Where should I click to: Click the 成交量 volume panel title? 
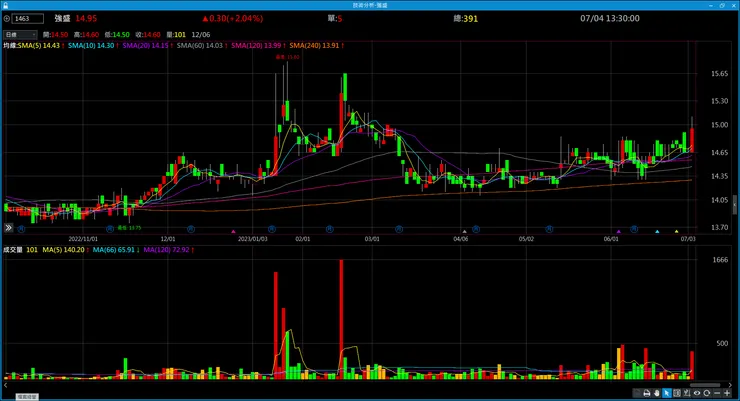(x=13, y=250)
